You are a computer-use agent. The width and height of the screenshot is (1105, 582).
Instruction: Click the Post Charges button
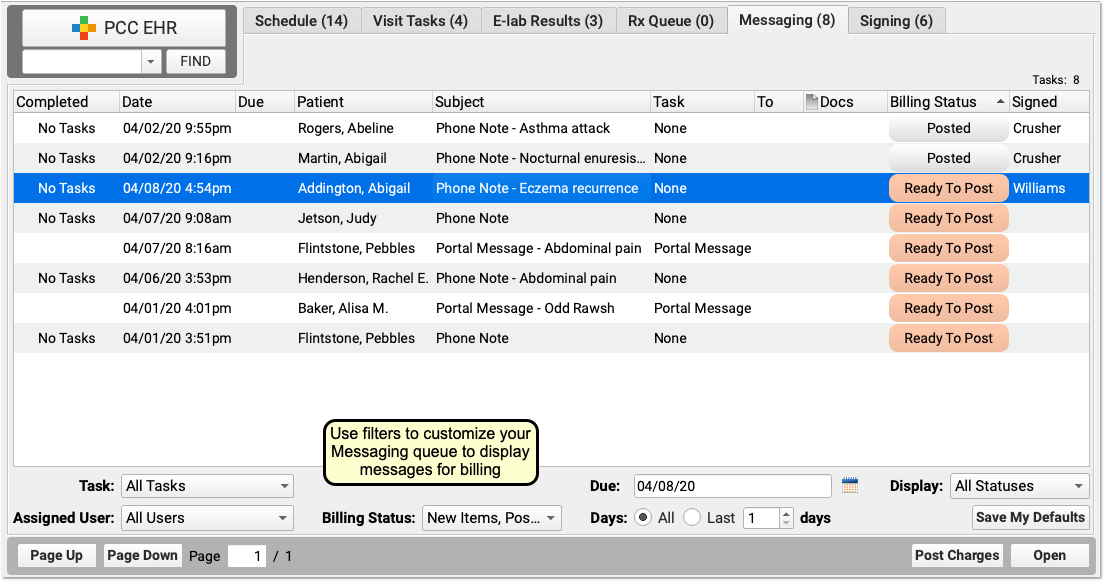coord(957,555)
